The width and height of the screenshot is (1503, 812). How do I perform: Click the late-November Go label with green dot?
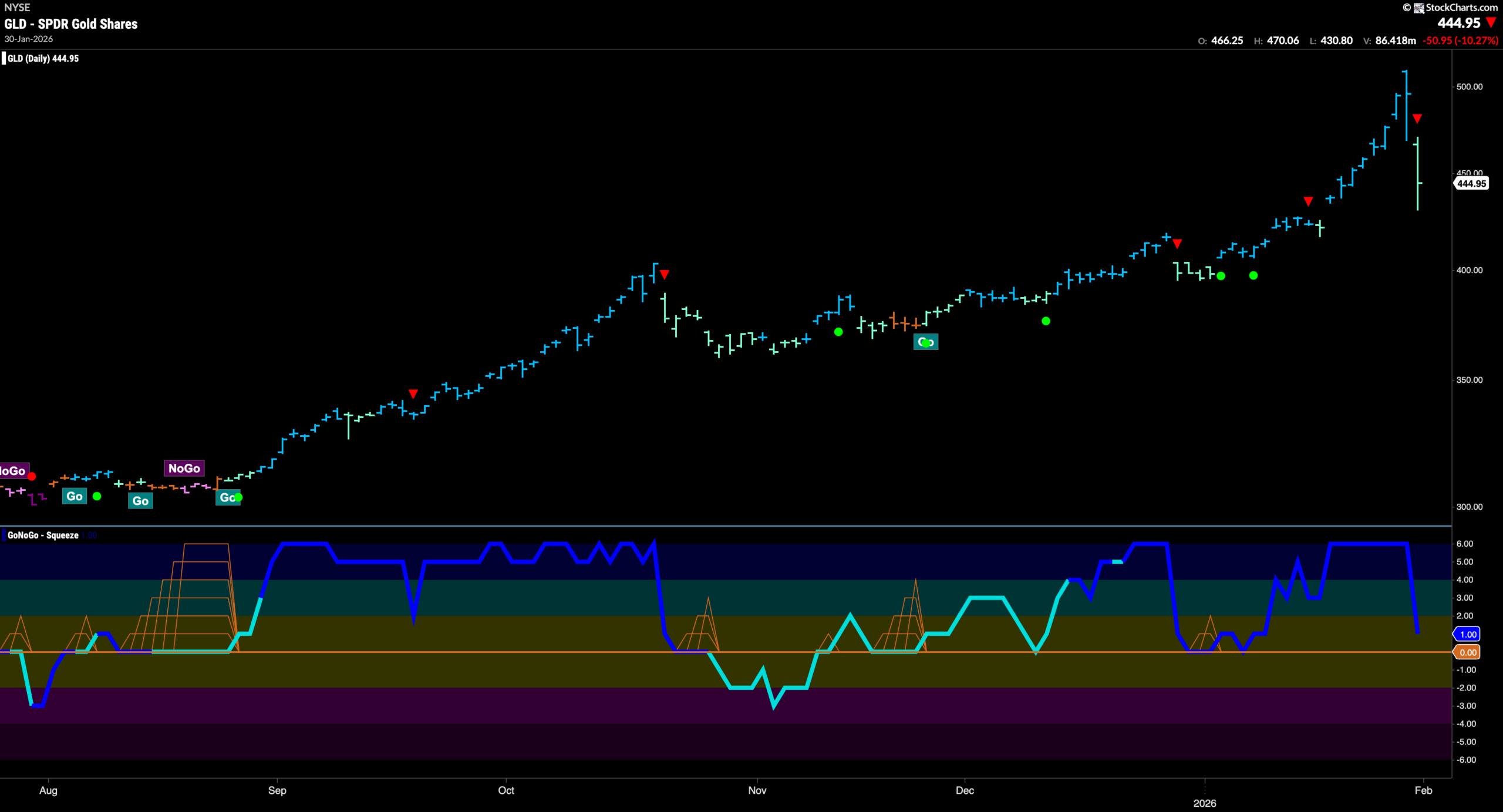[x=926, y=342]
